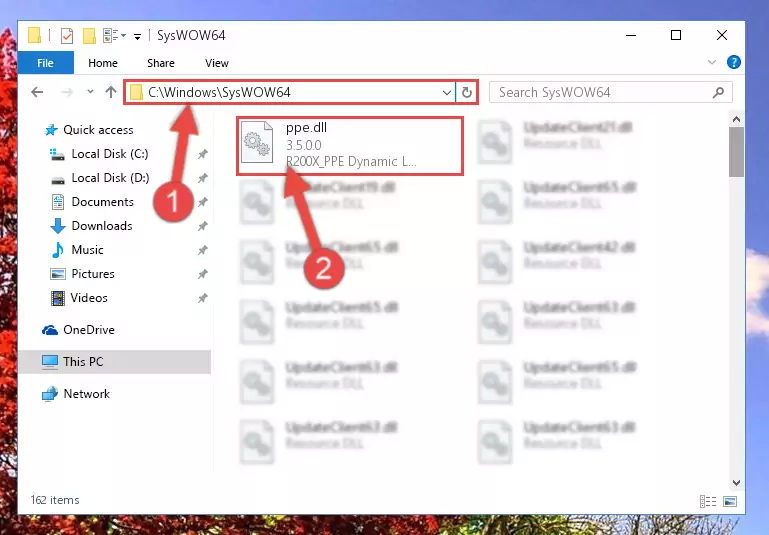
Task: Open Music in the sidebar
Action: [x=87, y=250]
